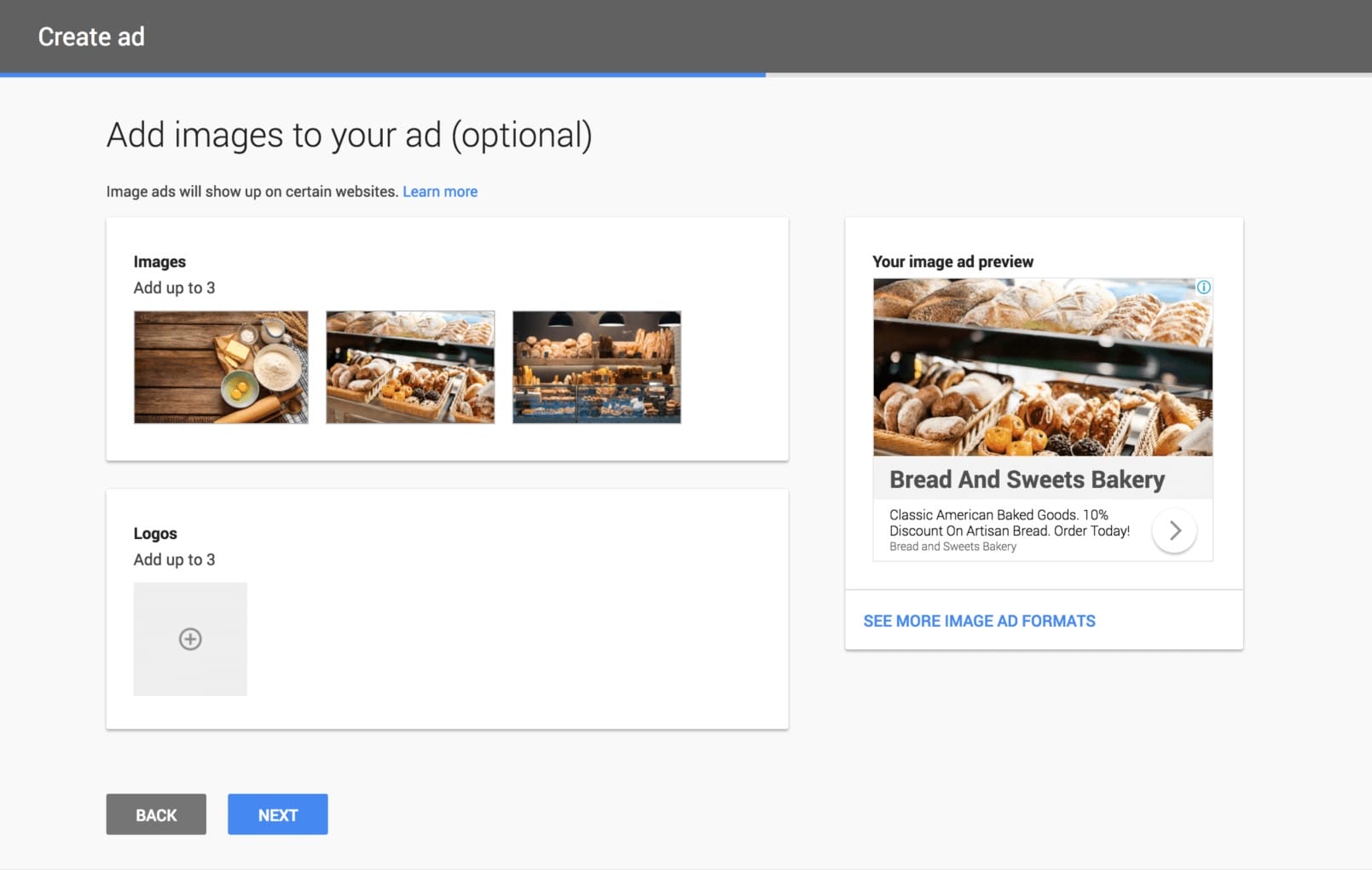Click the Bread And Sweets Bakery ad headline

(1027, 479)
